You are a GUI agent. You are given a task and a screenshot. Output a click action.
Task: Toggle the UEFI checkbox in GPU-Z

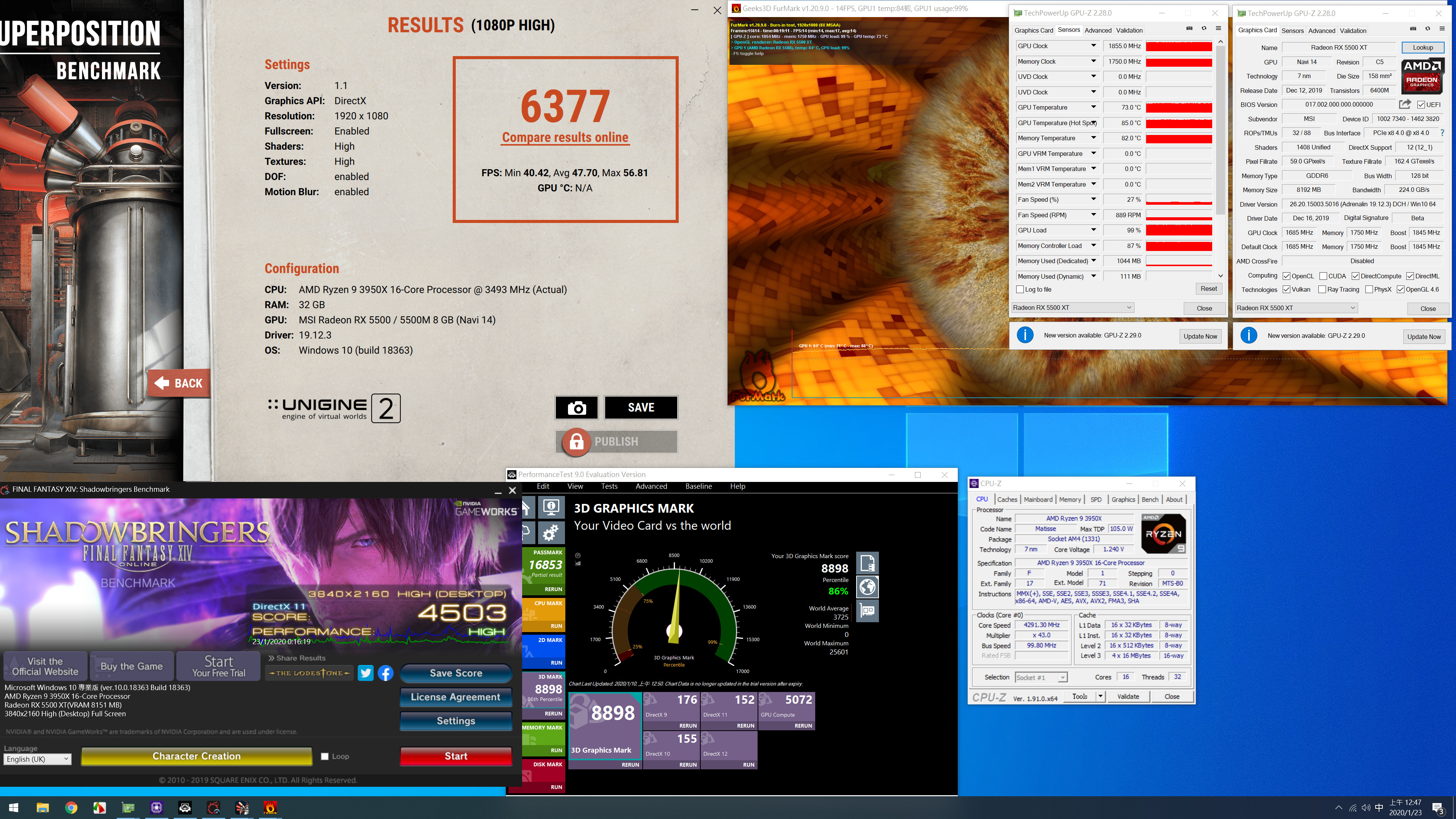(x=1421, y=105)
